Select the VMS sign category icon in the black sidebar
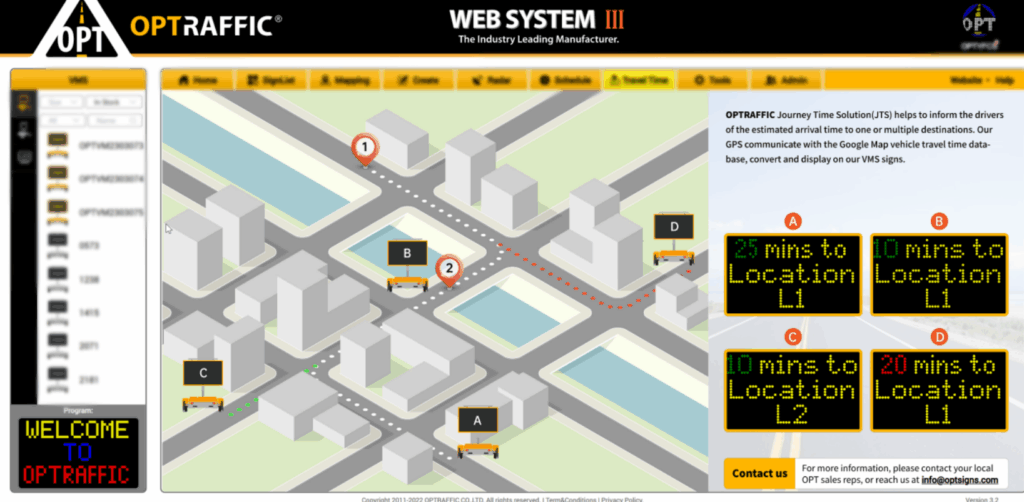This screenshot has height=502, width=1024. click(24, 102)
